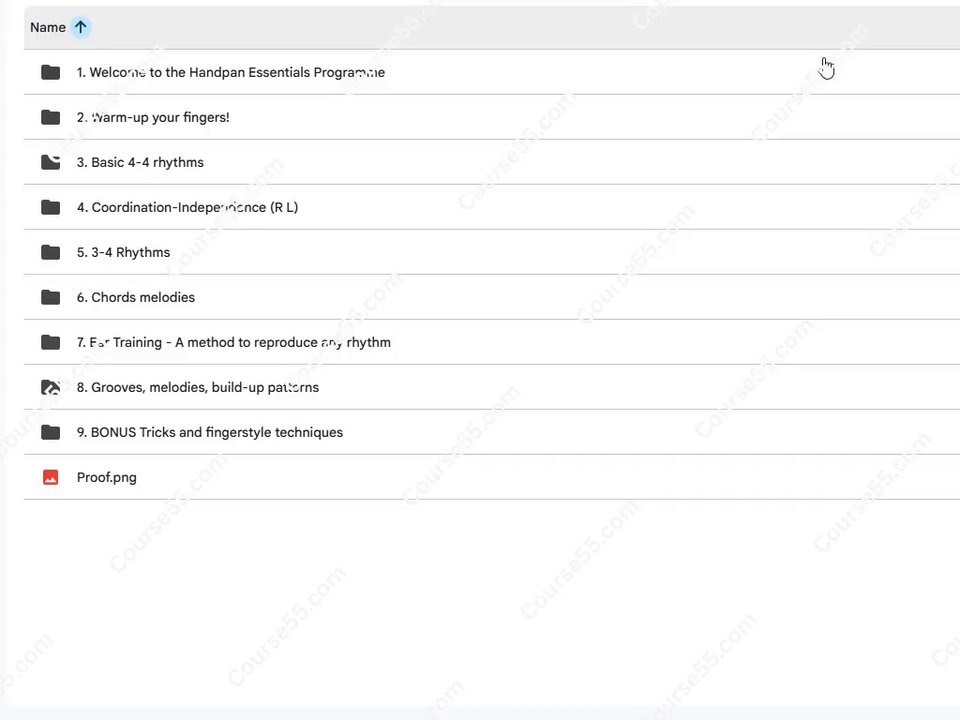Select the 3. Basic 4-4 rhythms label
The height and width of the screenshot is (720, 960).
140,162
